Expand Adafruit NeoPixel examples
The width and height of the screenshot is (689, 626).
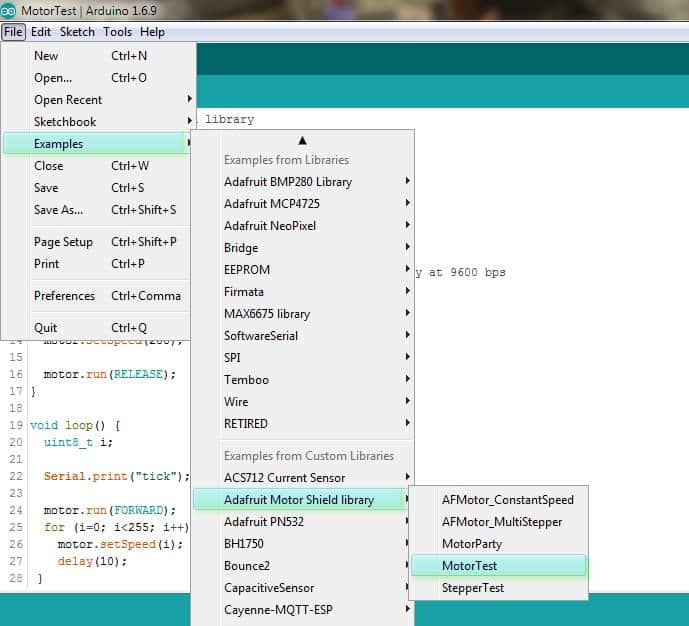click(303, 226)
